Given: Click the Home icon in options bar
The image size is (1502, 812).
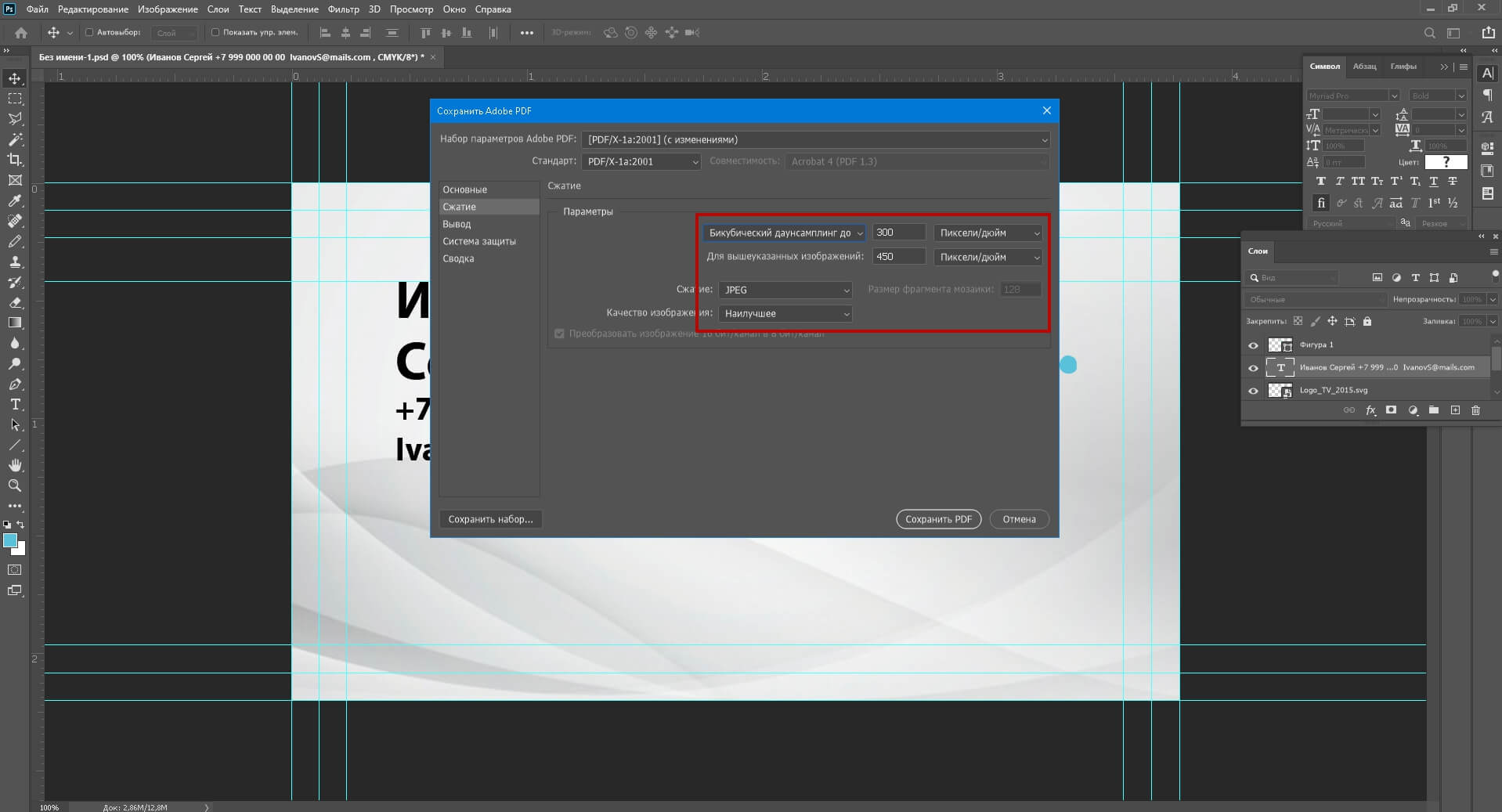Looking at the screenshot, I should click(x=21, y=33).
